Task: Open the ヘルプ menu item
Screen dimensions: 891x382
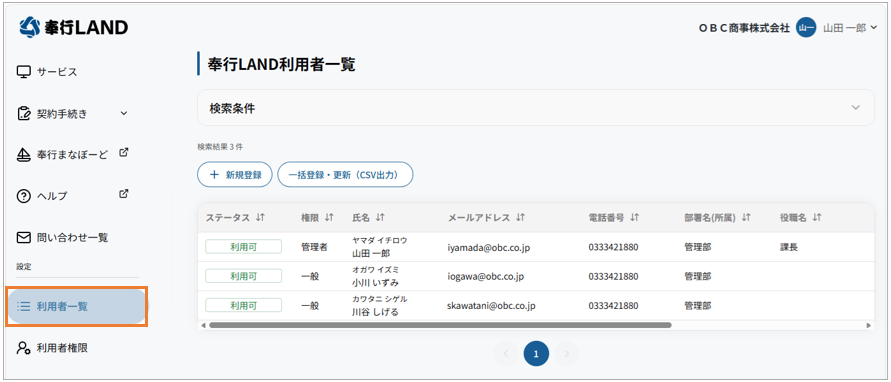Action: click(x=52, y=196)
